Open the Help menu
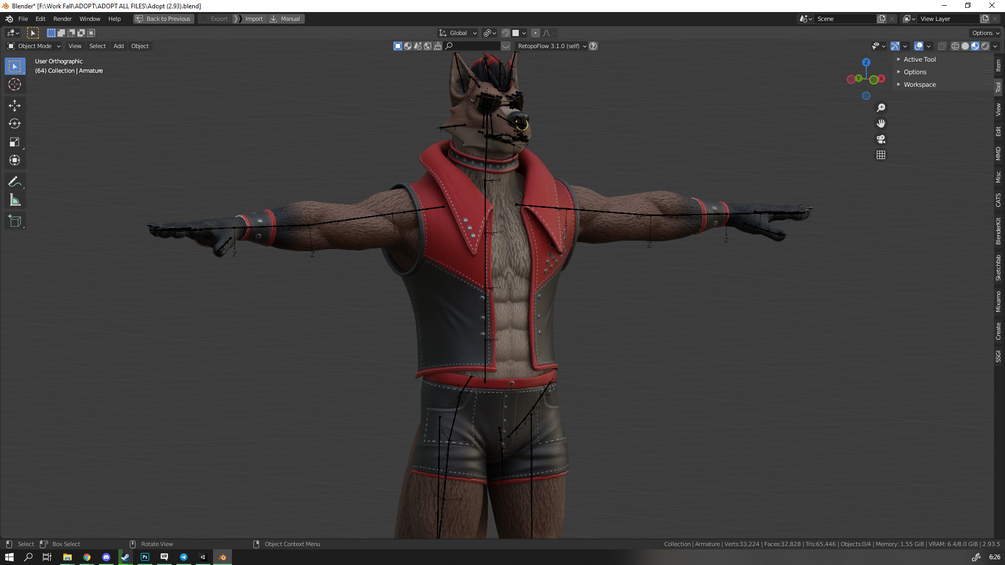The image size is (1005, 565). (114, 19)
